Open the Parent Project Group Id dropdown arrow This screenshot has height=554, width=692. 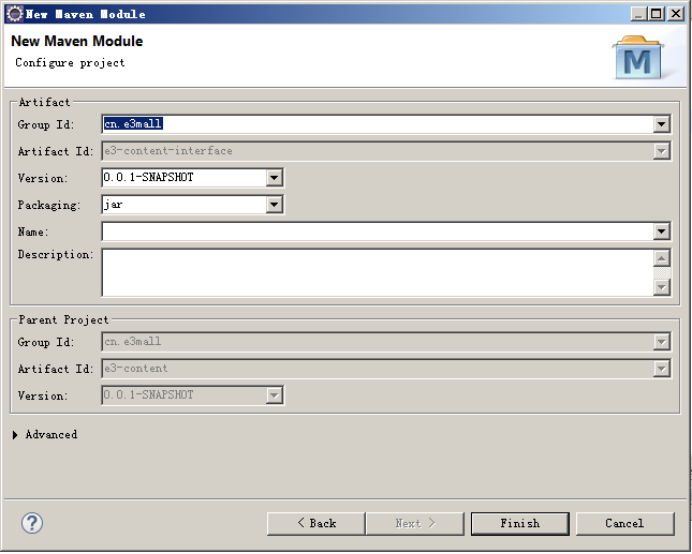click(x=661, y=342)
